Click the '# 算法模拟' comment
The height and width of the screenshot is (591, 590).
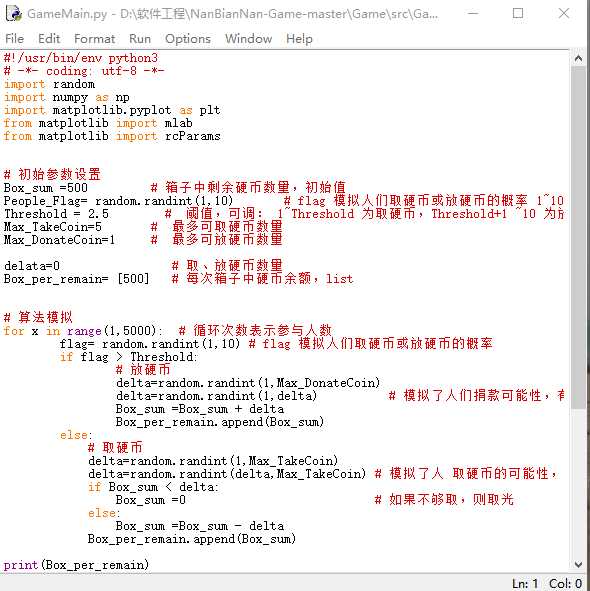pos(38,317)
